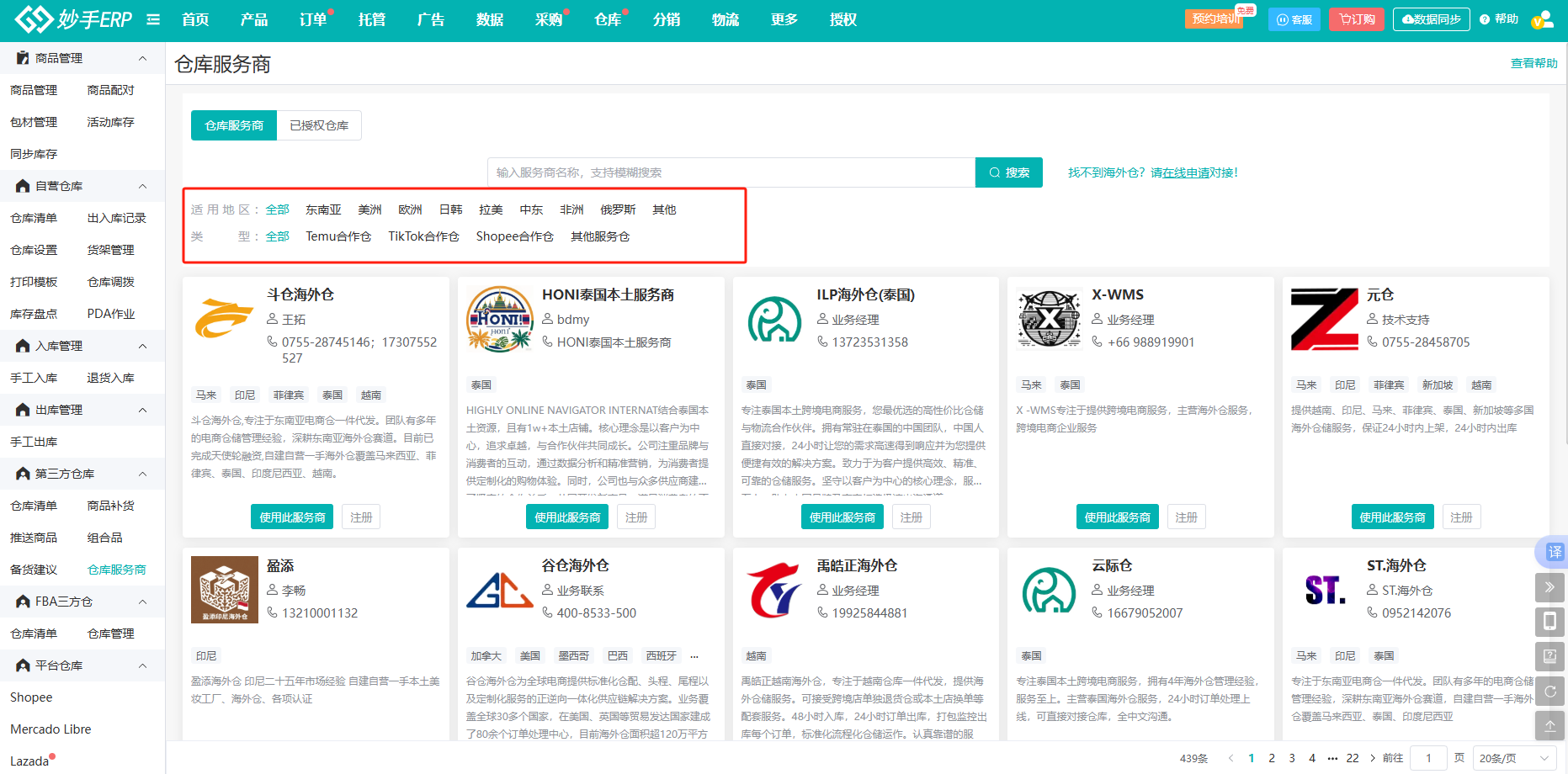The image size is (1568, 774).
Task: Click the X-WMS globe logo
Action: [1049, 318]
